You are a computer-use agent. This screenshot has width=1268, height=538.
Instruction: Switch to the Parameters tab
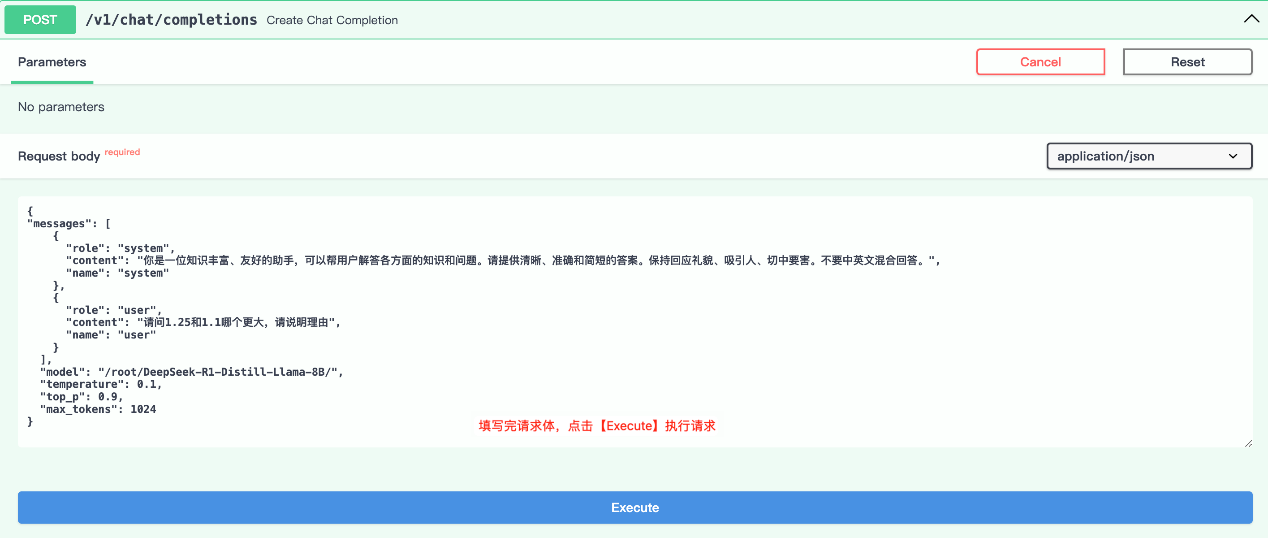tap(52, 62)
